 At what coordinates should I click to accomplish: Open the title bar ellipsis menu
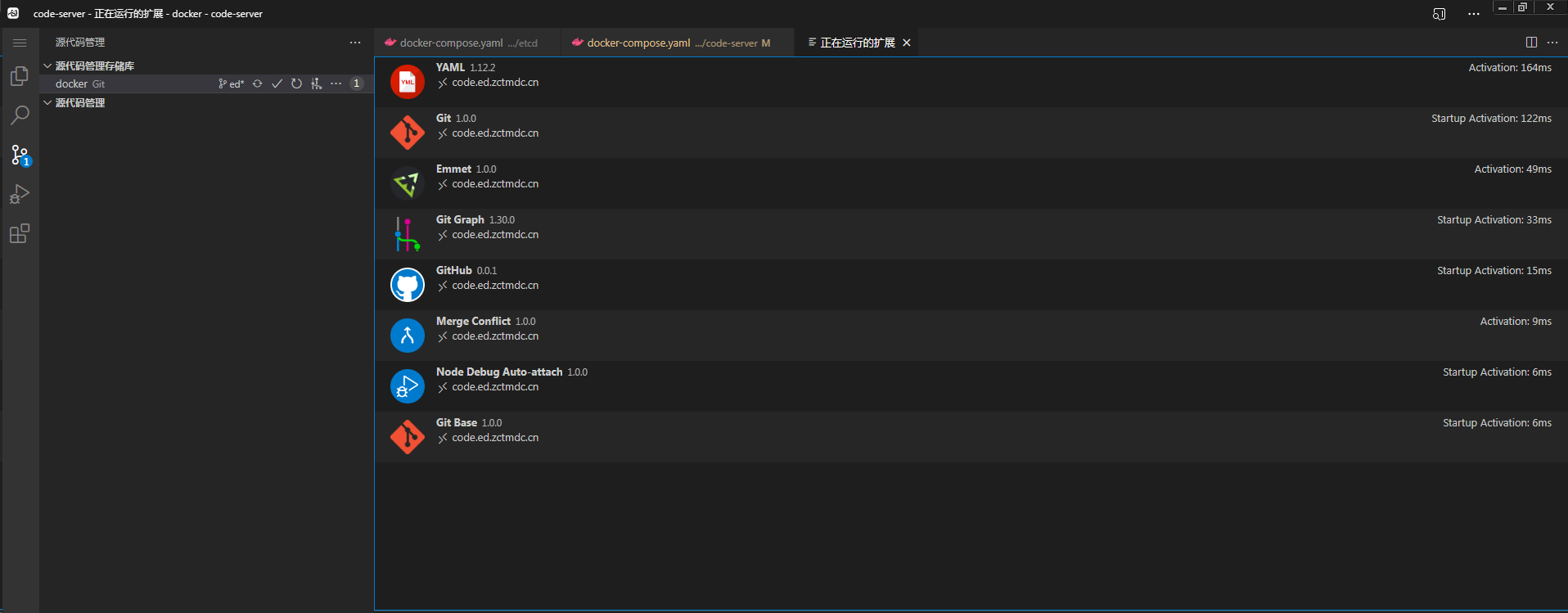click(1474, 14)
